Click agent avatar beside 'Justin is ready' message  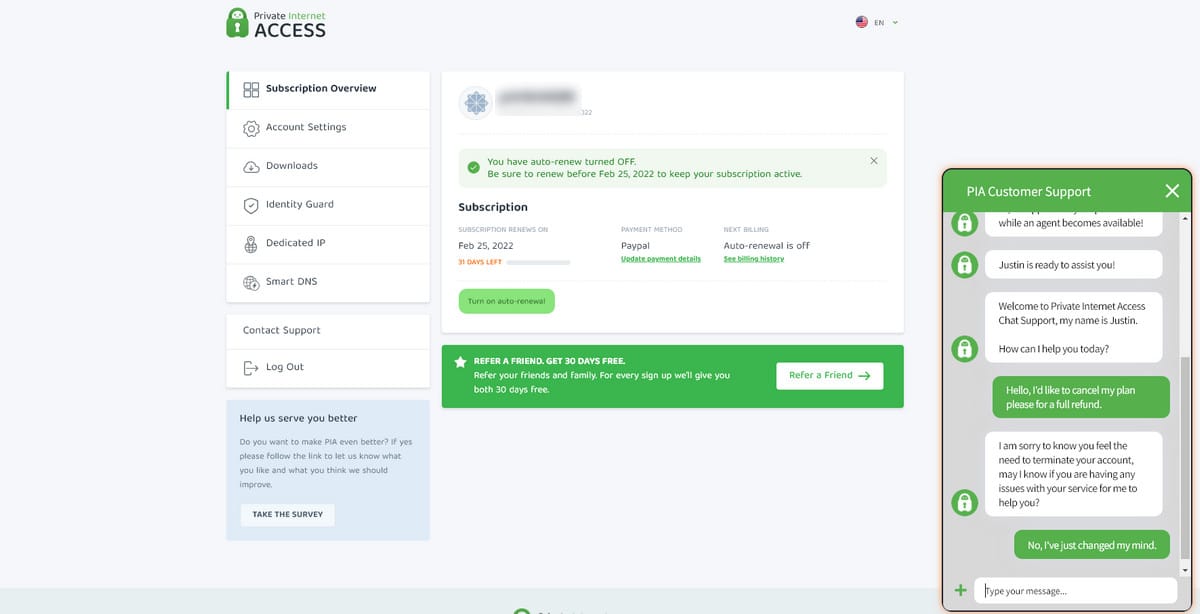click(963, 265)
